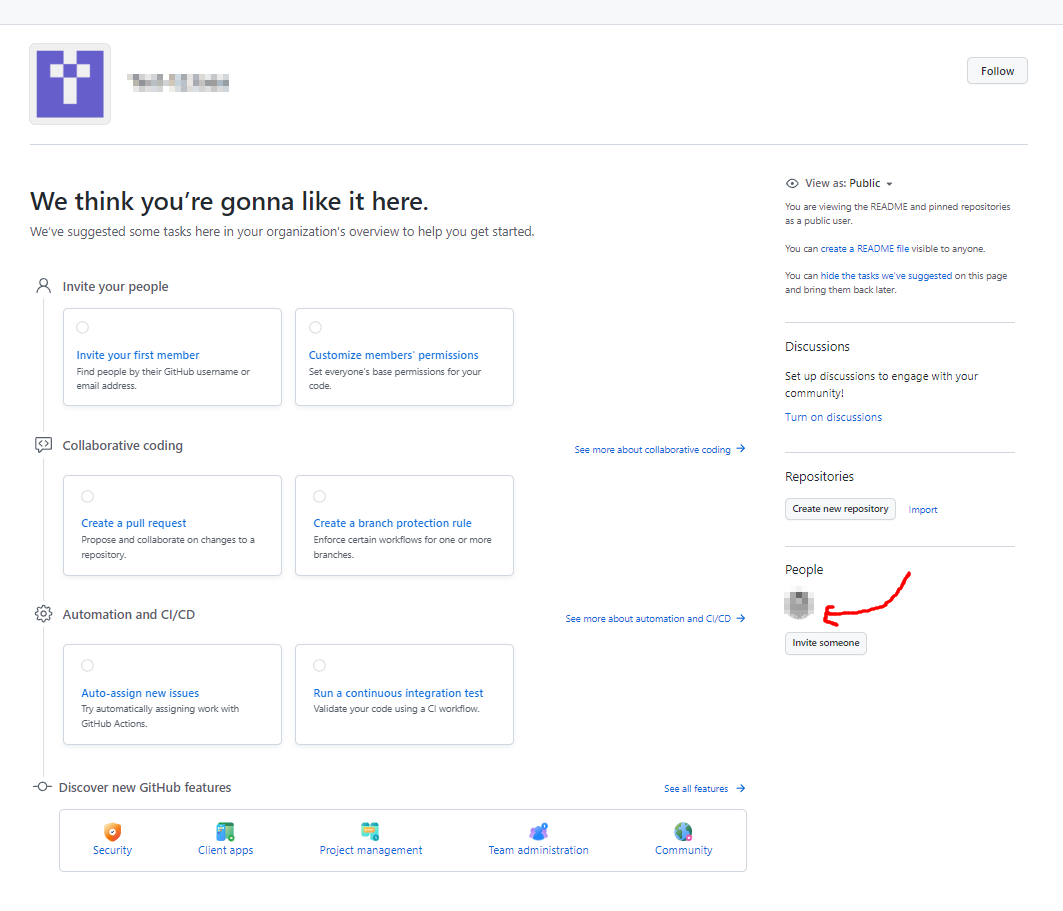The image size is (1063, 911).
Task: Open the See all features link
Action: click(696, 789)
